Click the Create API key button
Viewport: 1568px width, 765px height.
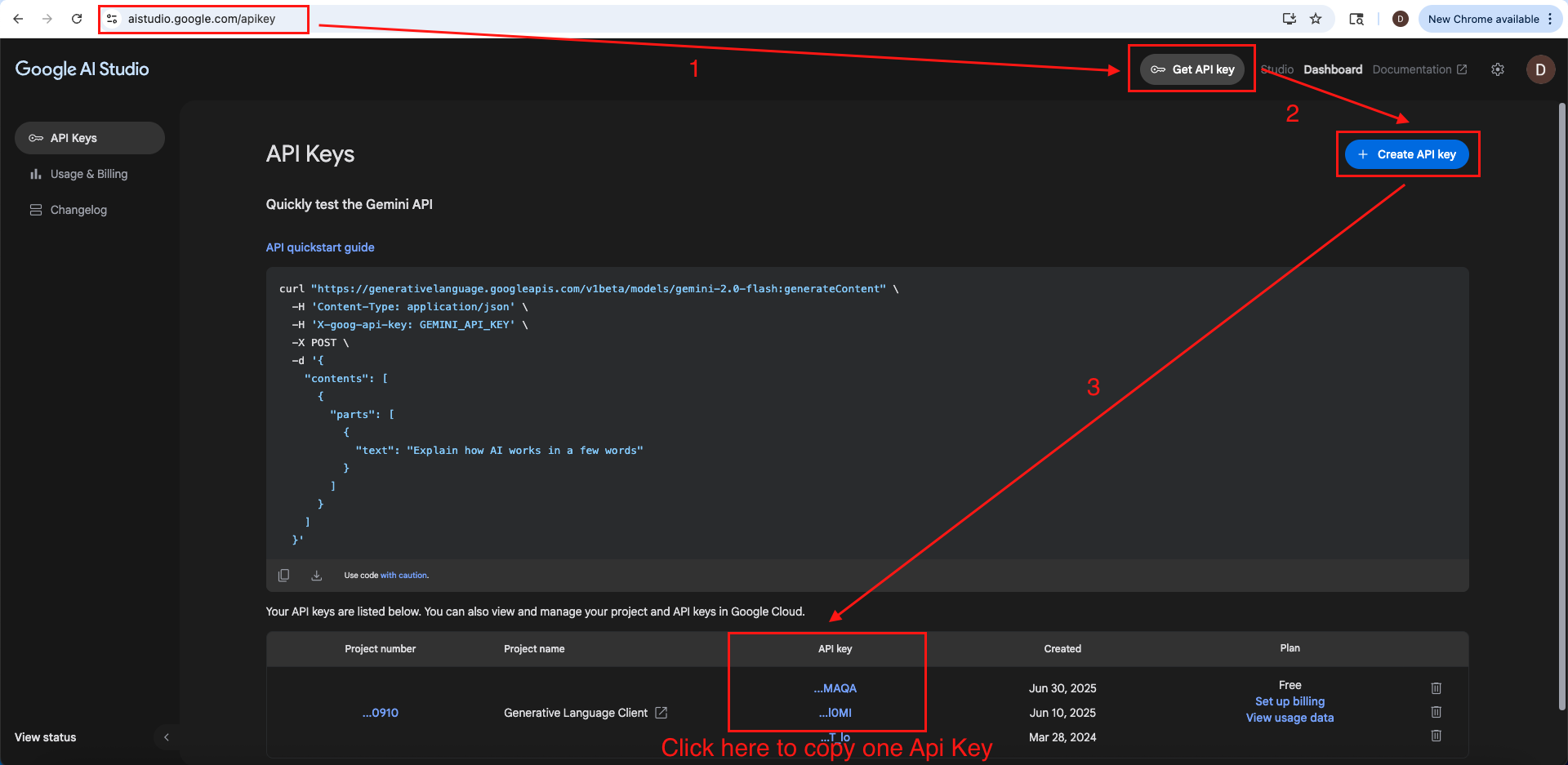pyautogui.click(x=1406, y=154)
